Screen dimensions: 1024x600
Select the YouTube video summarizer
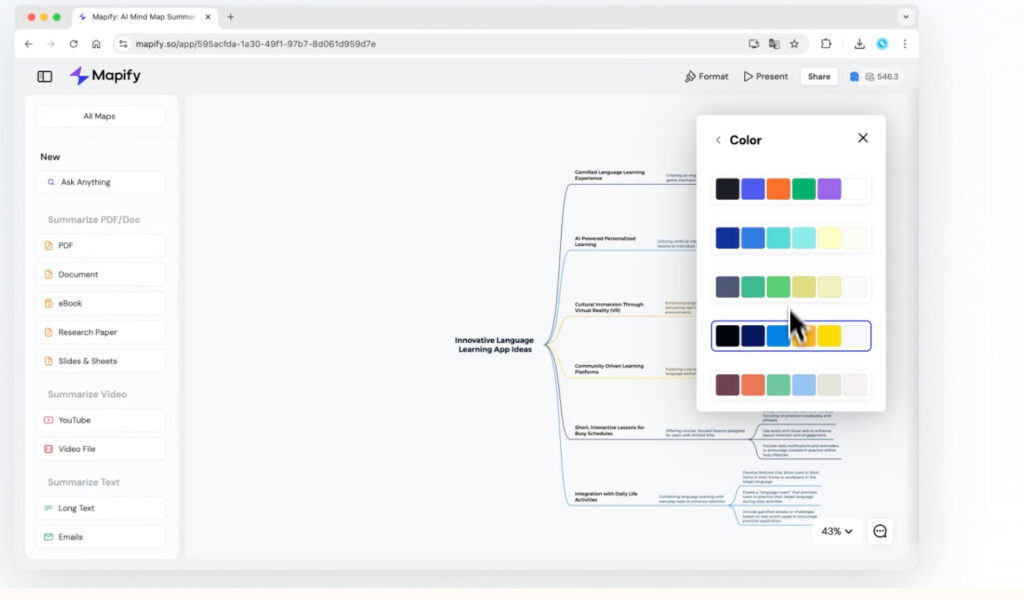click(100, 420)
